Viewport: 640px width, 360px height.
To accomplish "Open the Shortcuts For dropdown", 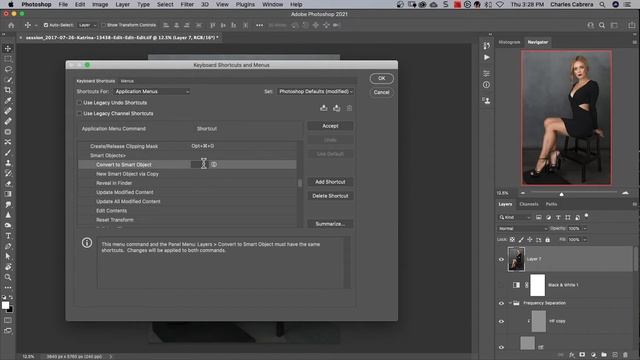I will tap(151, 91).
